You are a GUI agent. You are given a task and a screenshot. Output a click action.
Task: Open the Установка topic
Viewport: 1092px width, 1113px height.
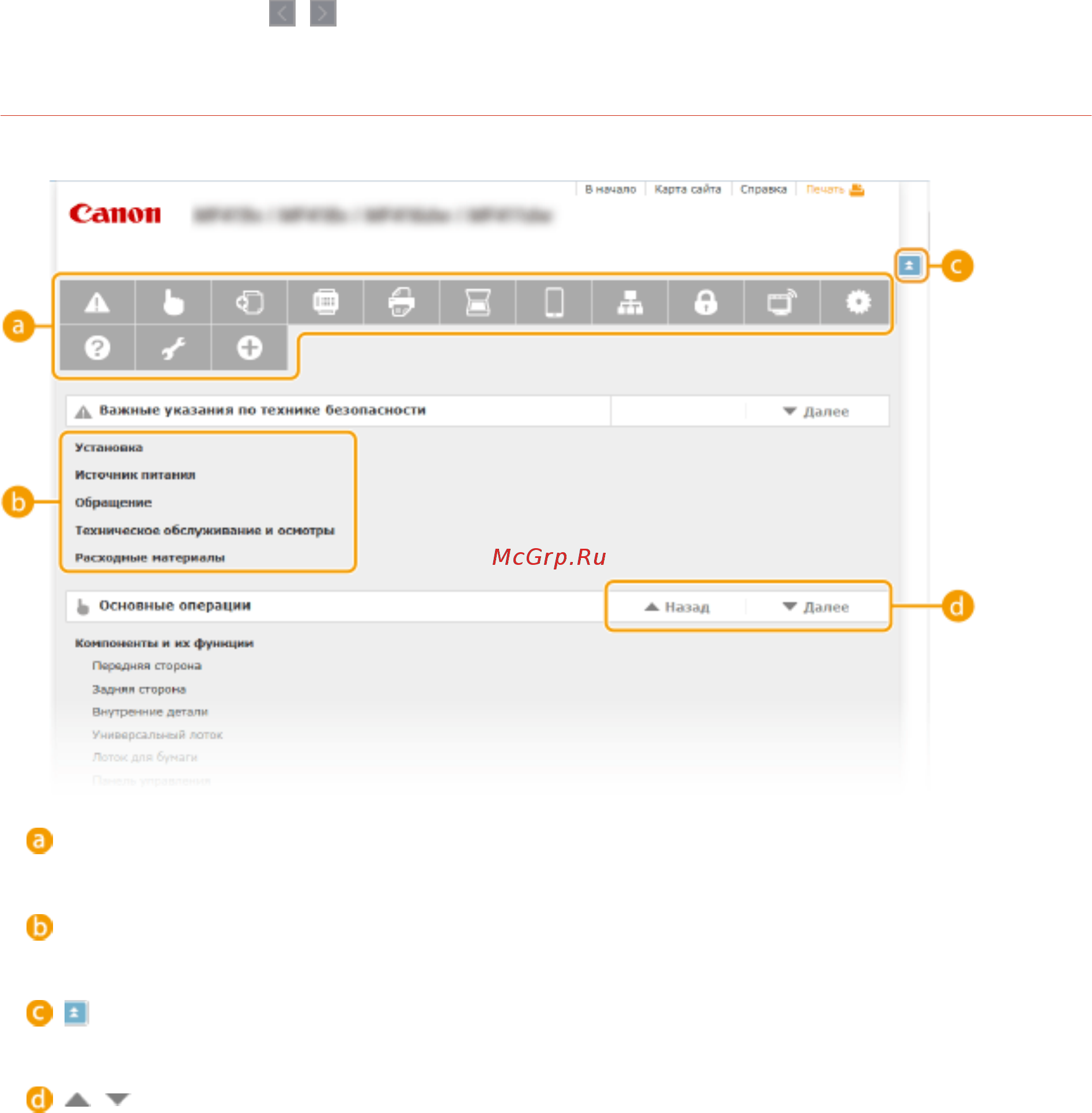(x=109, y=448)
